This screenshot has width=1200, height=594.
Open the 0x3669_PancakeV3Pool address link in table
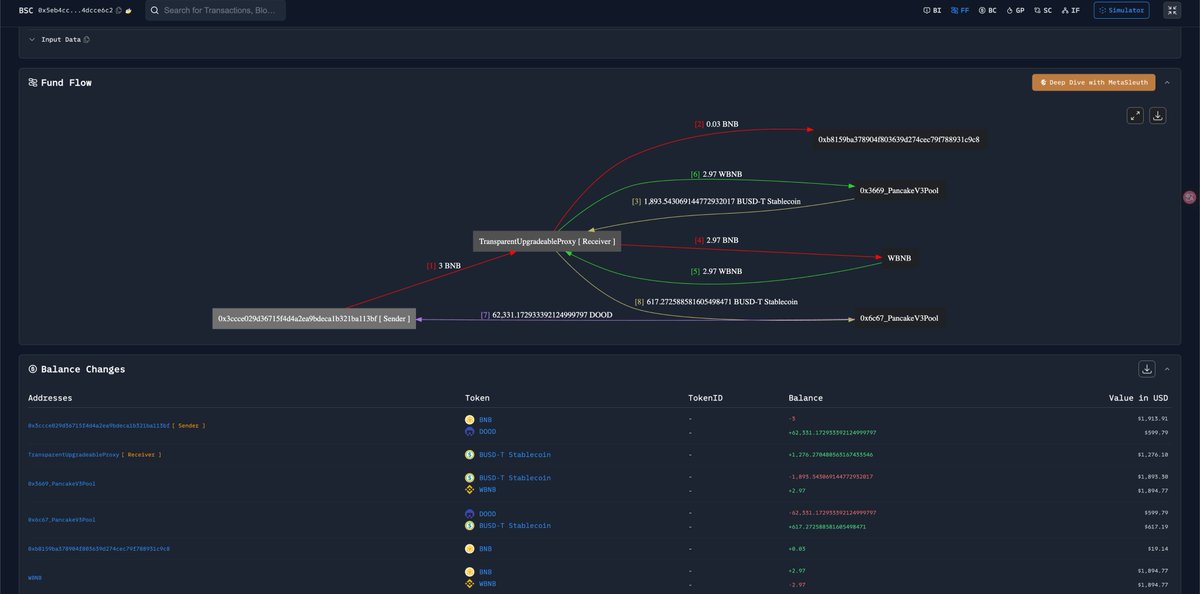point(64,484)
